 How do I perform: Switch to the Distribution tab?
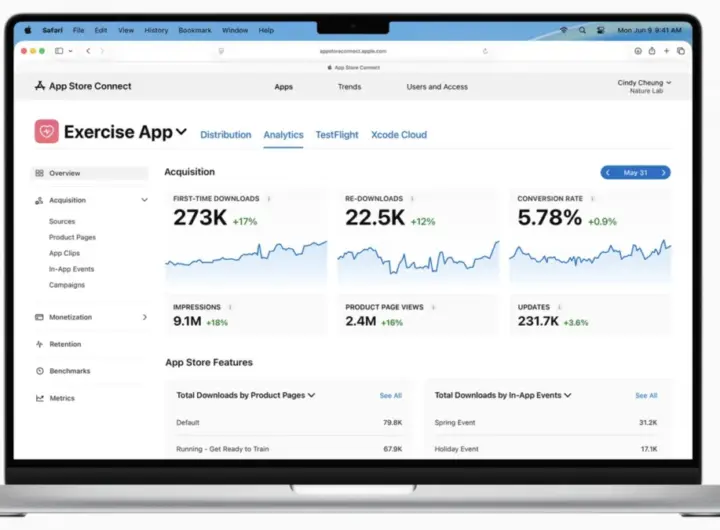point(225,135)
